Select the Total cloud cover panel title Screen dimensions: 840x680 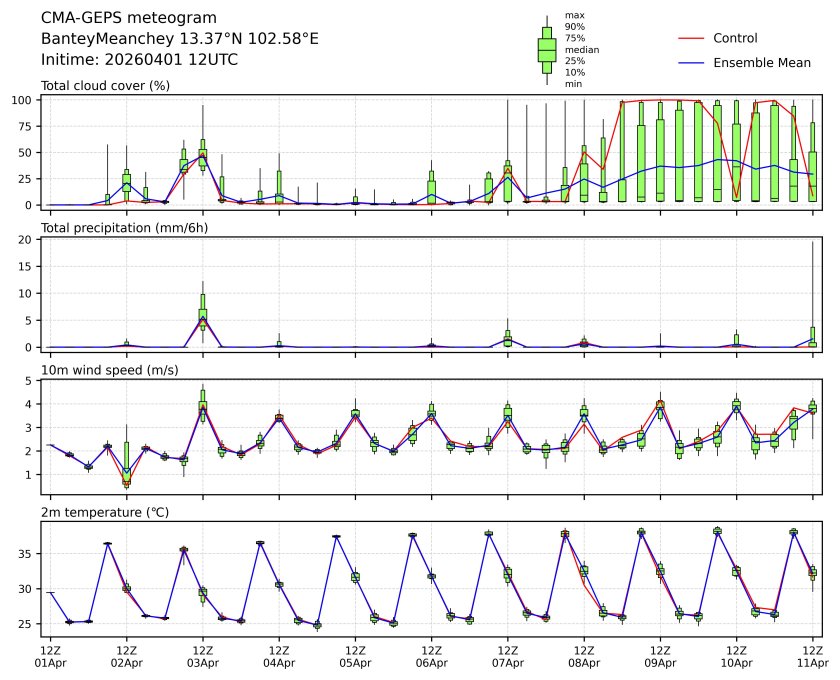[105, 86]
